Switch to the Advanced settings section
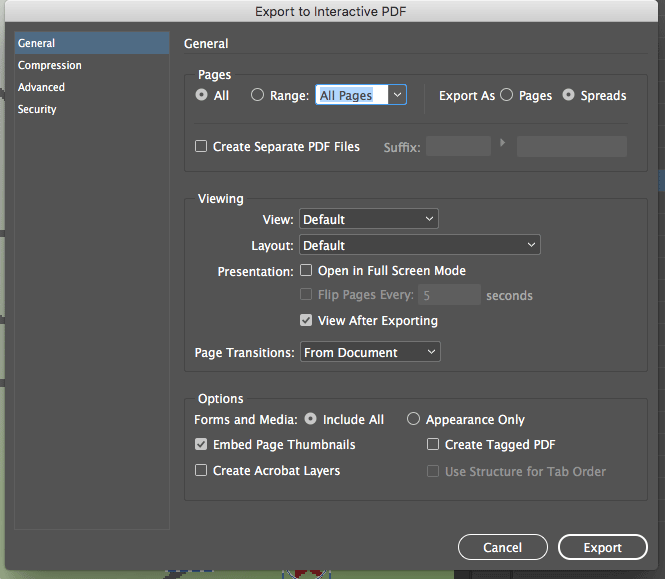665x579 pixels. 41,87
